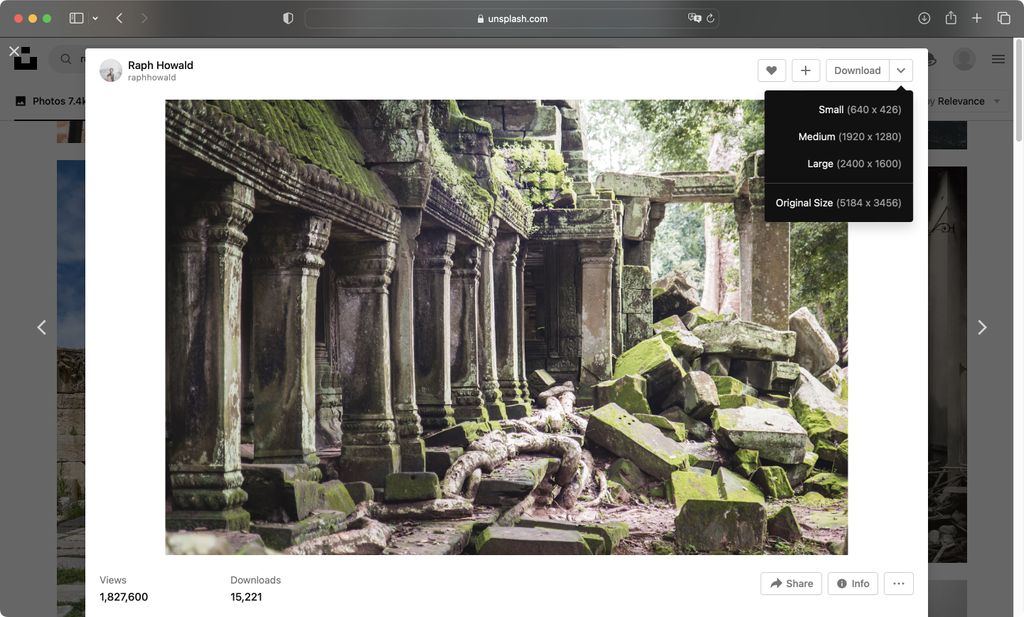Add photo to a collection with plus icon
The width and height of the screenshot is (1024, 617).
(806, 70)
